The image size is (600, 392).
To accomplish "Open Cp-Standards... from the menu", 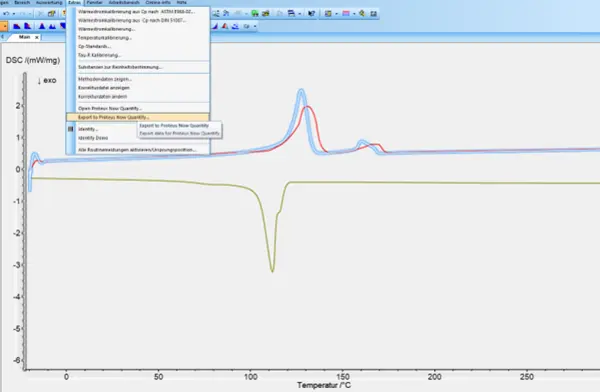I will (x=138, y=46).
